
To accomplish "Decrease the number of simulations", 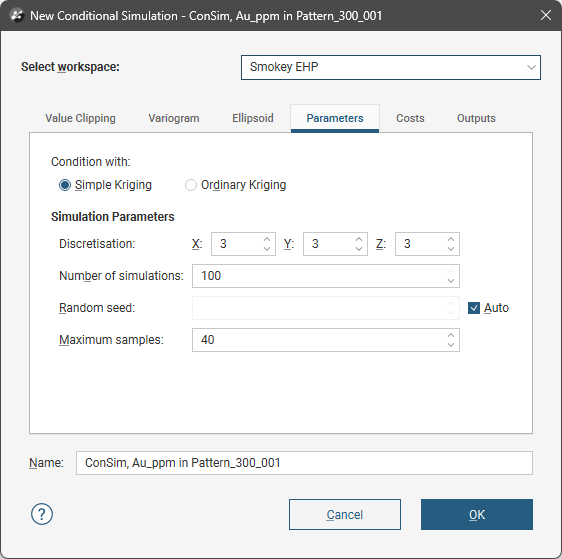I will 451,281.
